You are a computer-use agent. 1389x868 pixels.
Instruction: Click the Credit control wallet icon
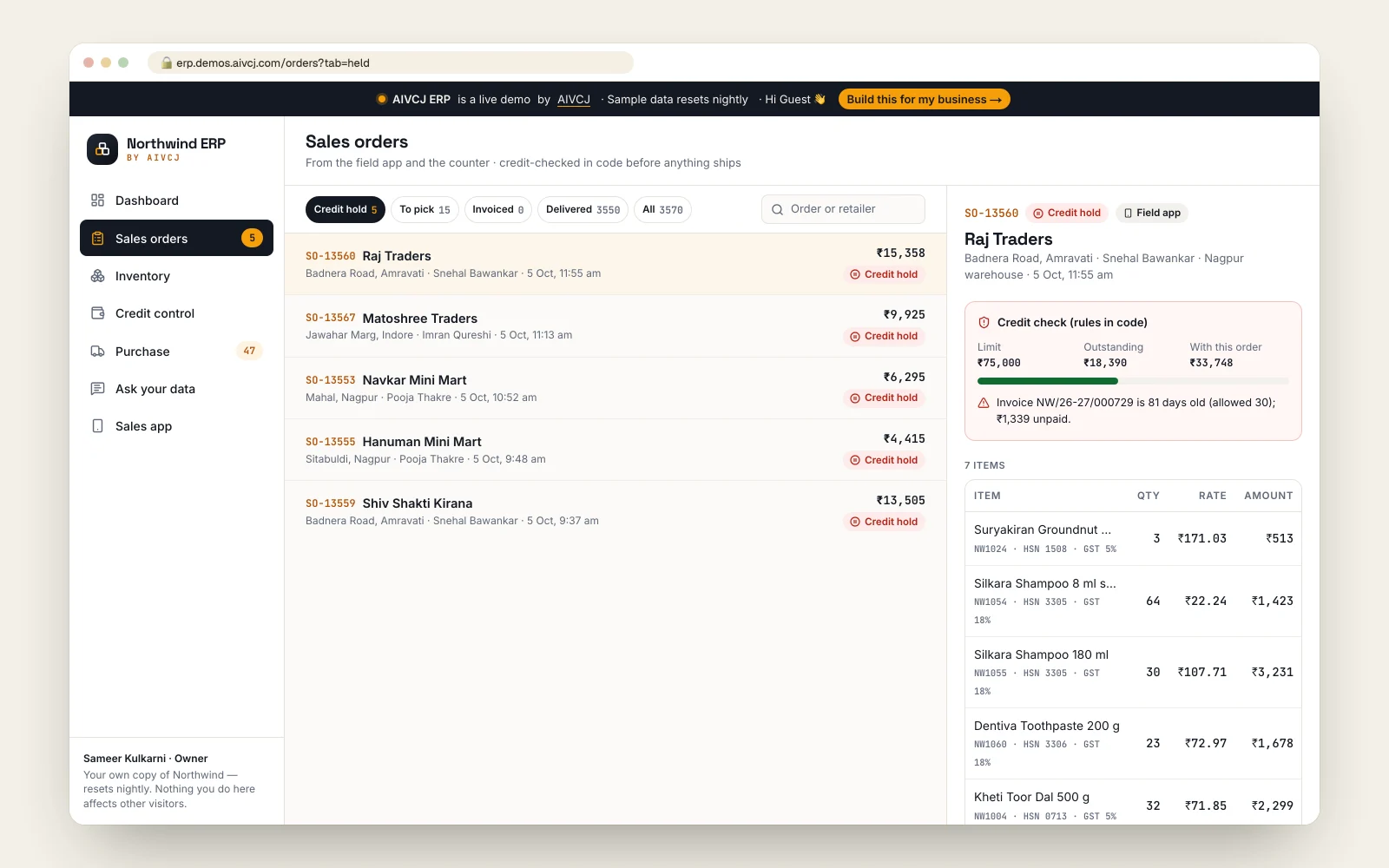click(x=97, y=313)
